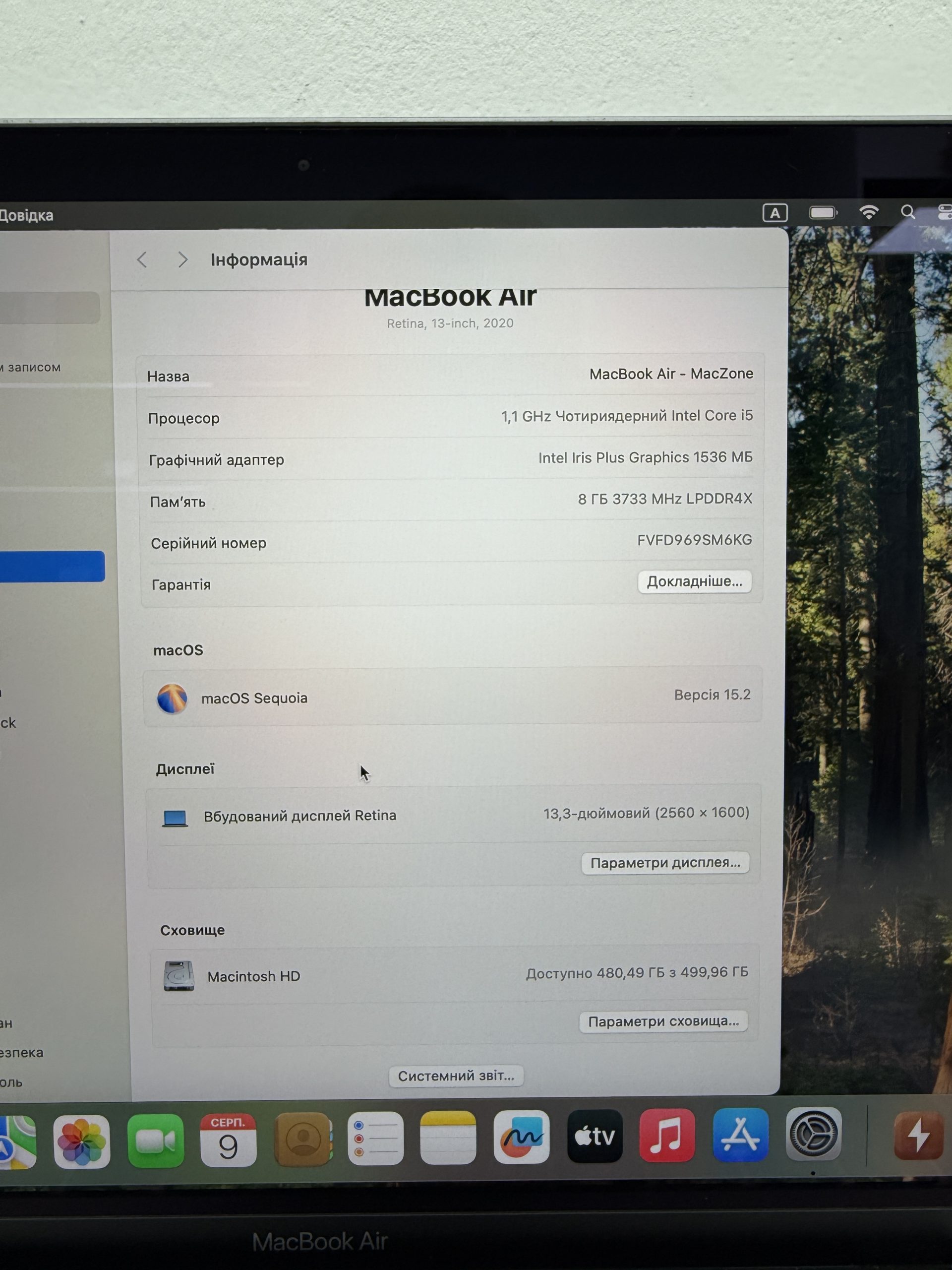Click the computer name MacBook Air - MacZone
This screenshot has width=952, height=1270.
(671, 374)
